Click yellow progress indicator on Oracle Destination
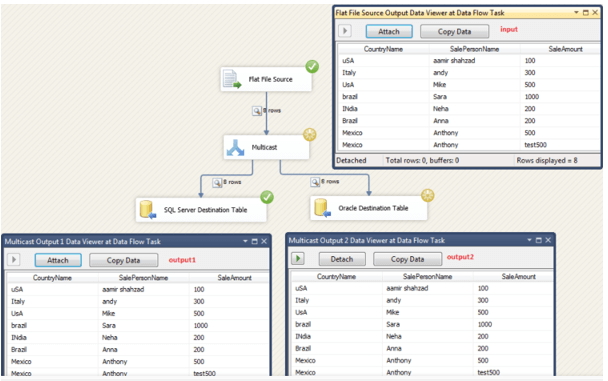The image size is (608, 381). [x=428, y=195]
